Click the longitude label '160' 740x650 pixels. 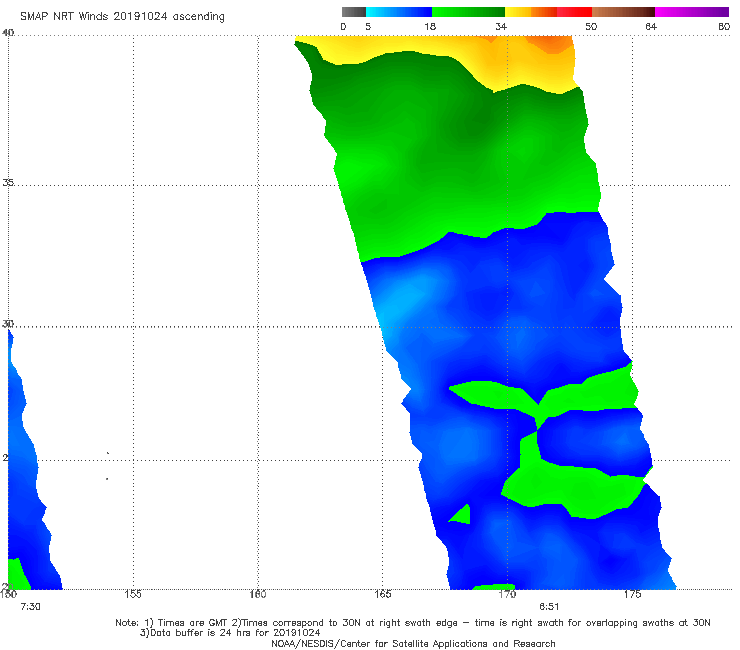[258, 594]
